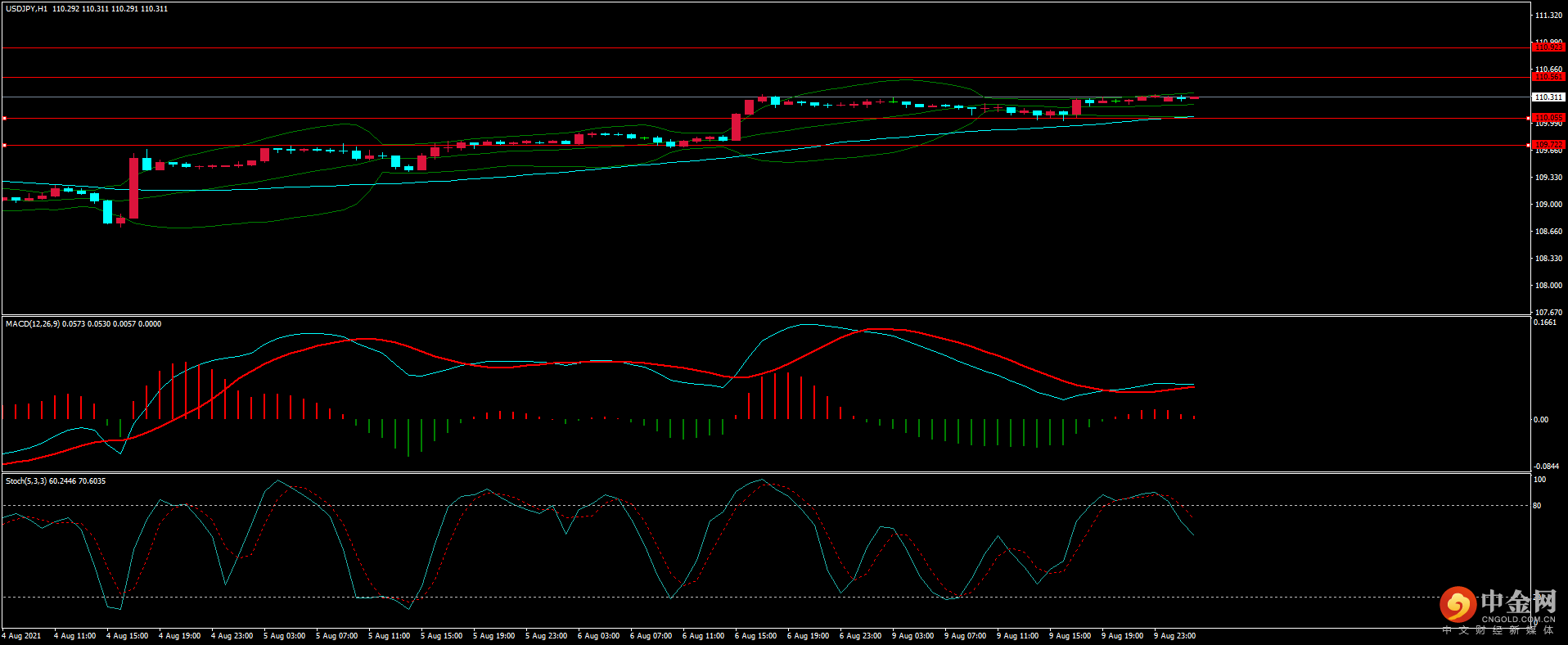Click the orange CNGOLD cloud logo icon

click(1458, 605)
